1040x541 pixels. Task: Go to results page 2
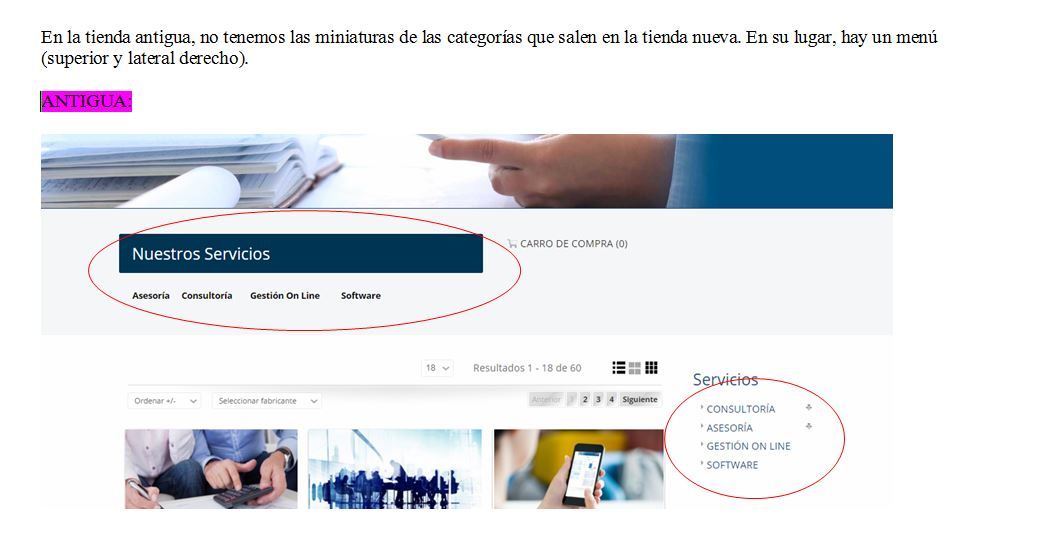point(585,399)
